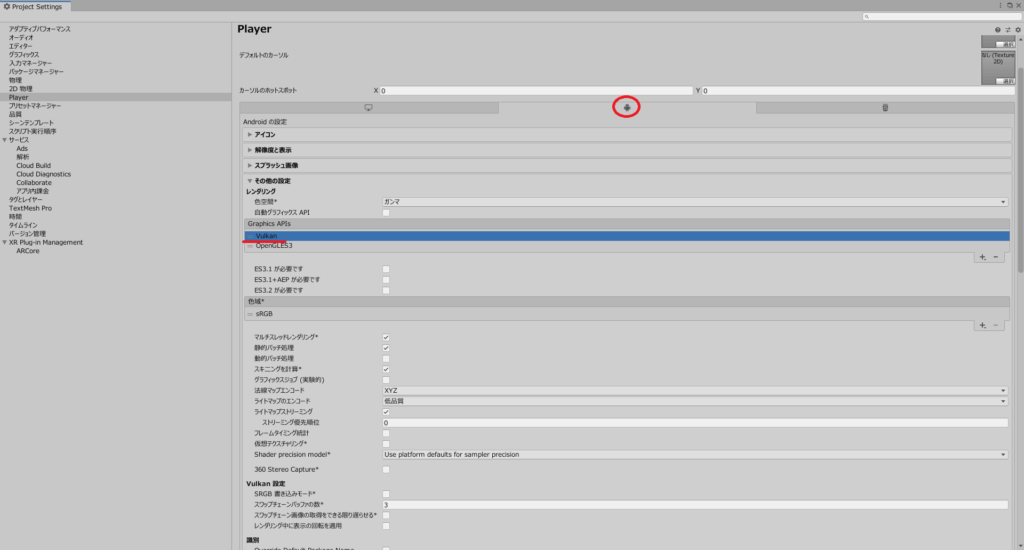The image size is (1024, 550).
Task: Click the vertical scrollbar of Player panel
Action: [x=1020, y=170]
